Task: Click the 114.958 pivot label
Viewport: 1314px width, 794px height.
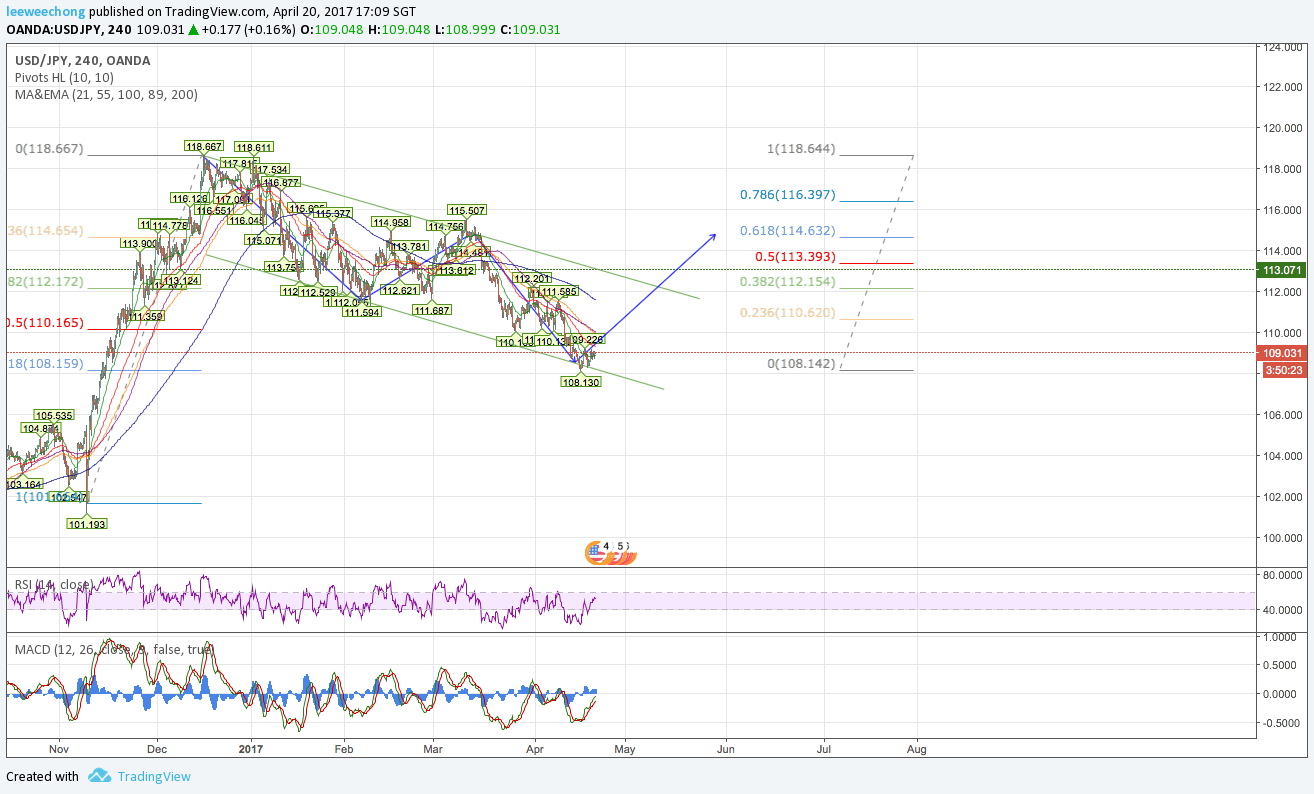Action: pos(391,222)
